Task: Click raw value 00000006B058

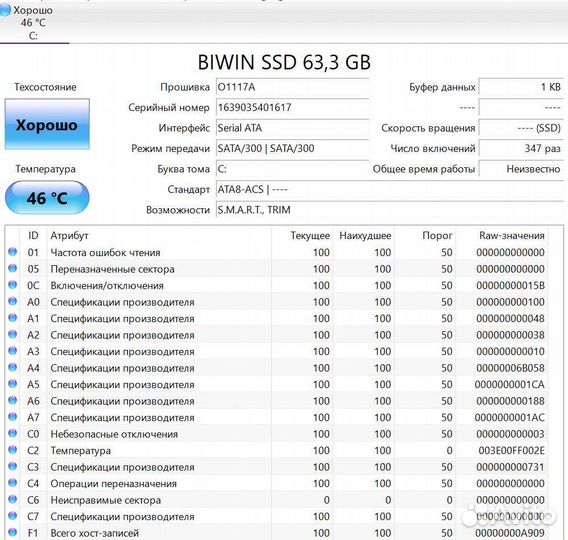Action: pyautogui.click(x=510, y=368)
